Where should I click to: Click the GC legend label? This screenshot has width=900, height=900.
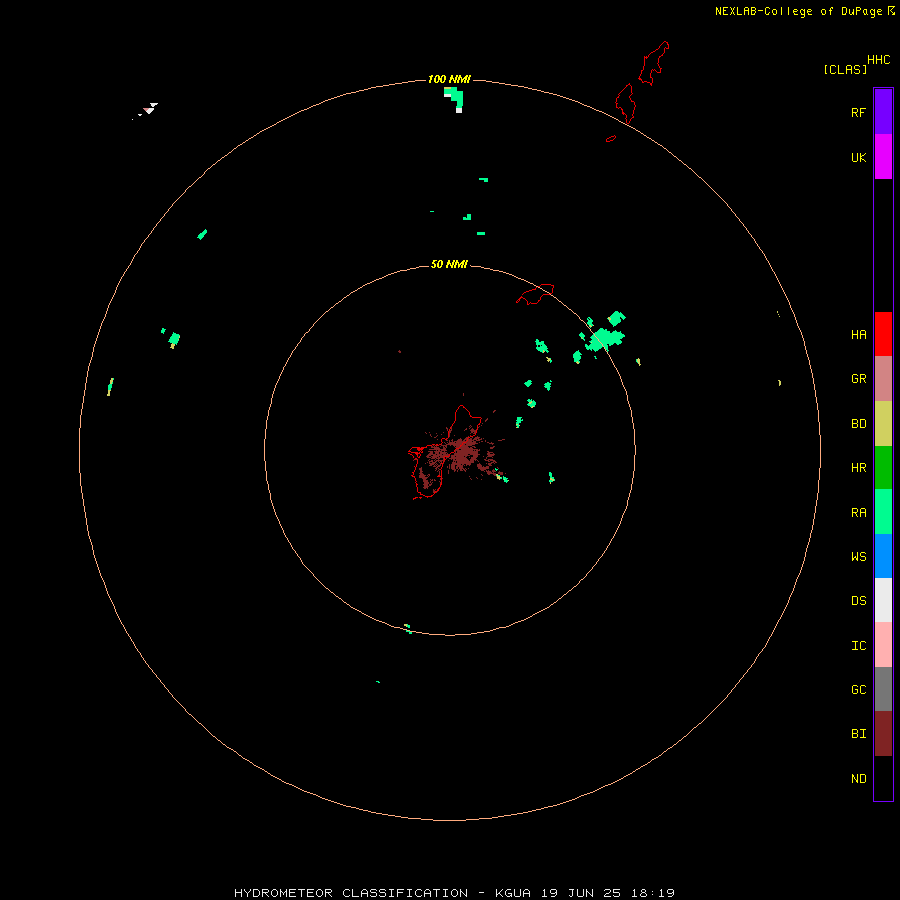coord(858,689)
